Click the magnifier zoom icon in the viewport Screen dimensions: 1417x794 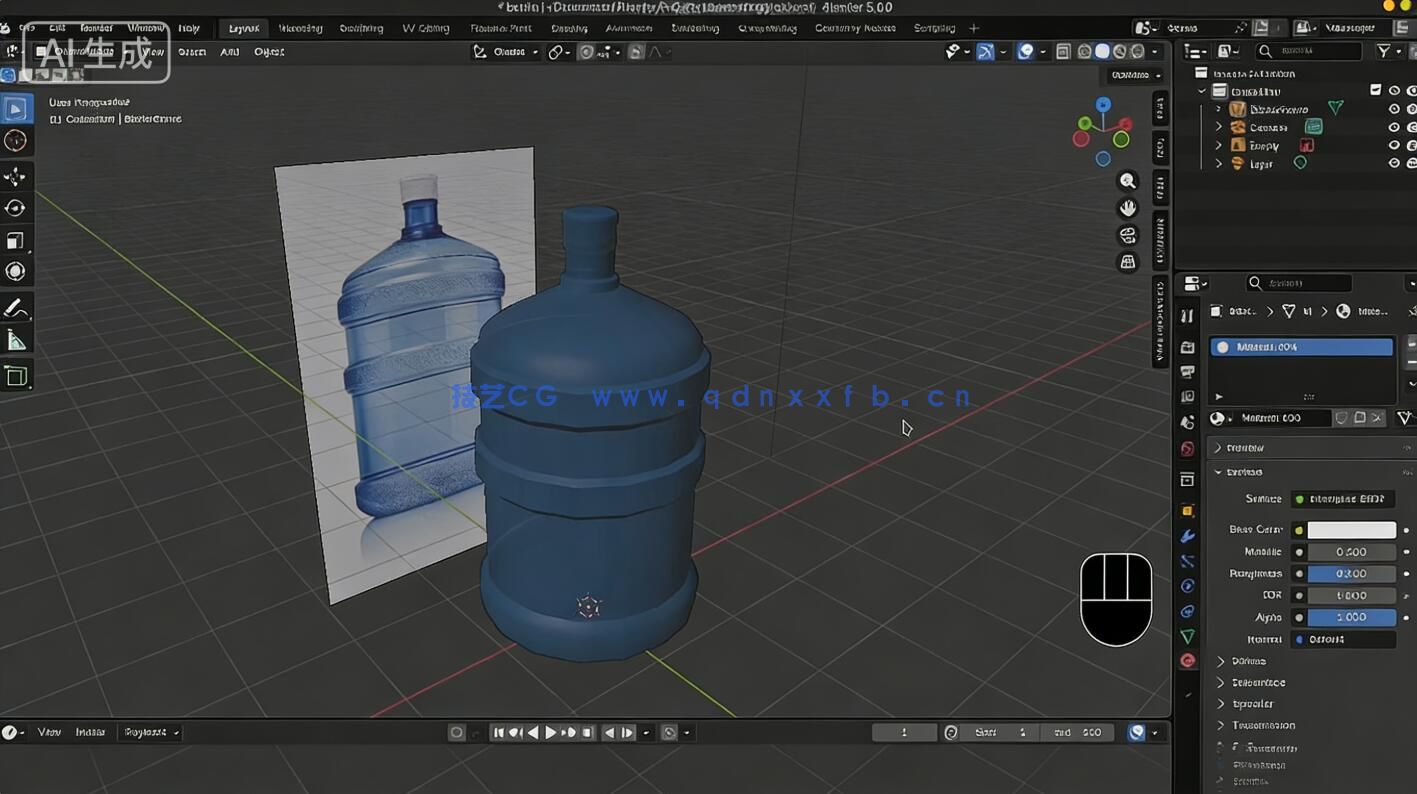tap(1127, 180)
